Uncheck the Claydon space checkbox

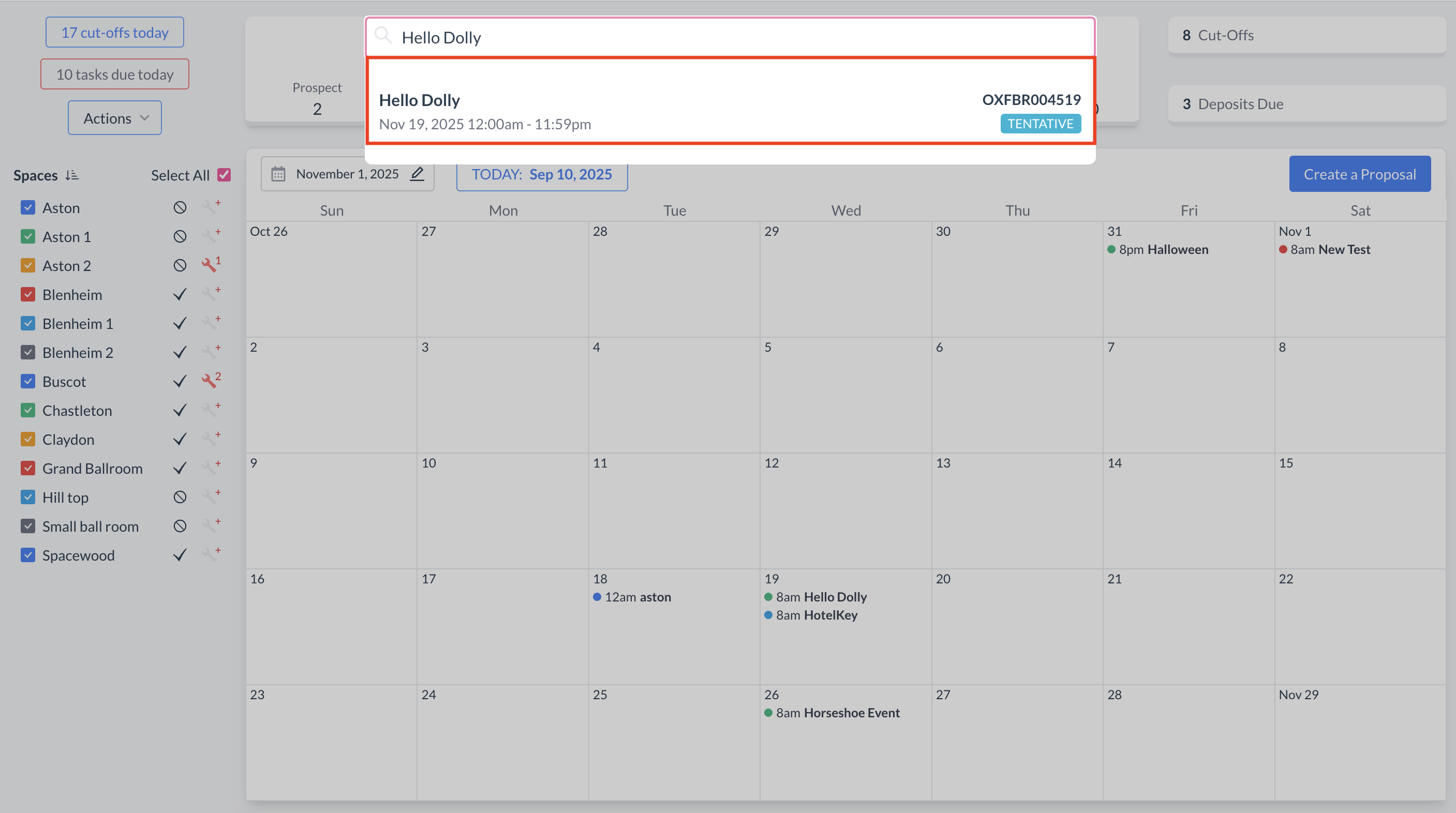pyautogui.click(x=28, y=439)
